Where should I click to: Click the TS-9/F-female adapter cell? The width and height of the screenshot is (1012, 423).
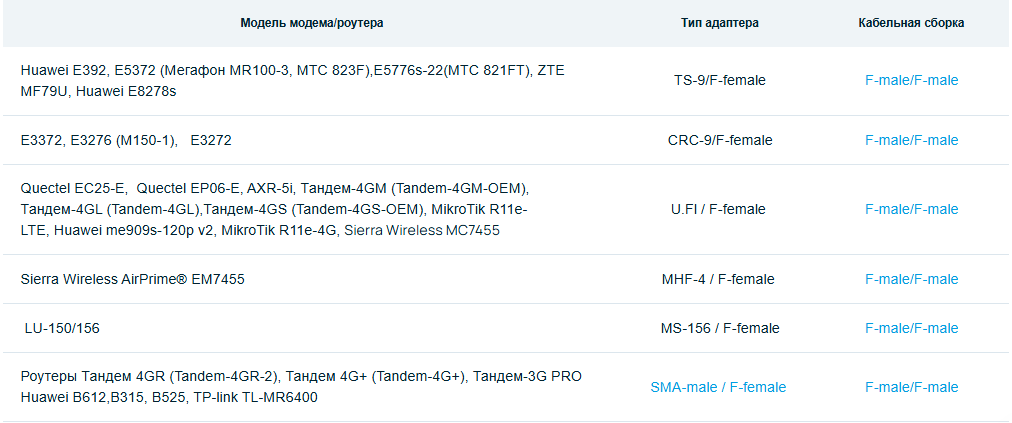tap(719, 80)
